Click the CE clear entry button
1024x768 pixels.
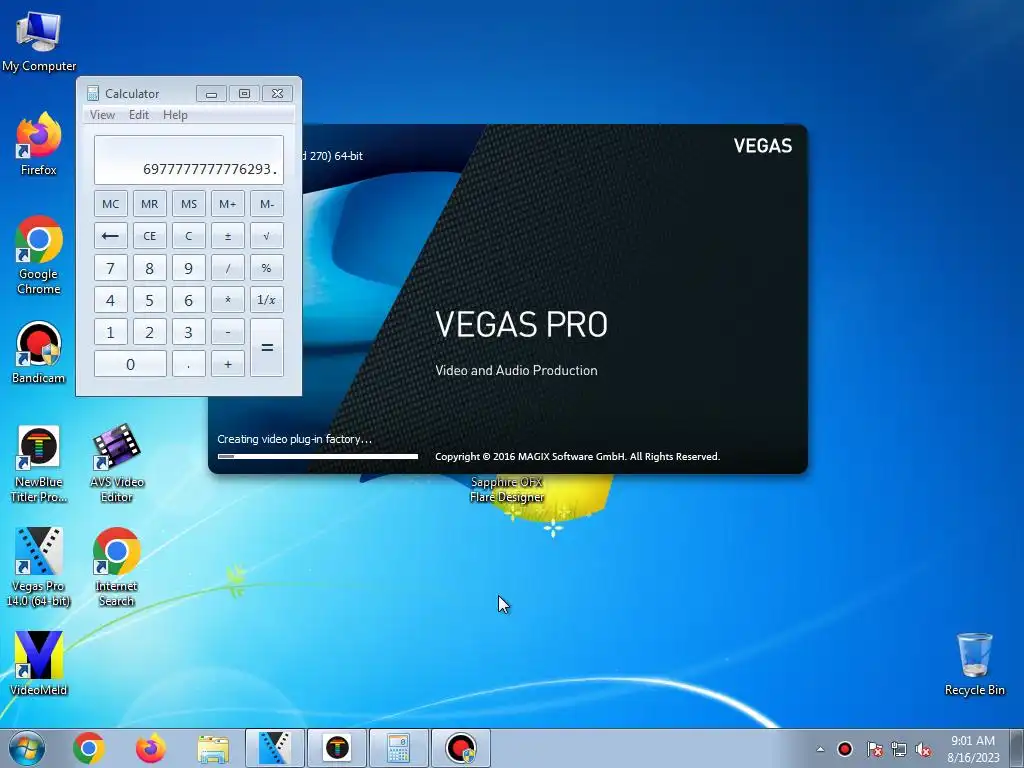(x=150, y=236)
